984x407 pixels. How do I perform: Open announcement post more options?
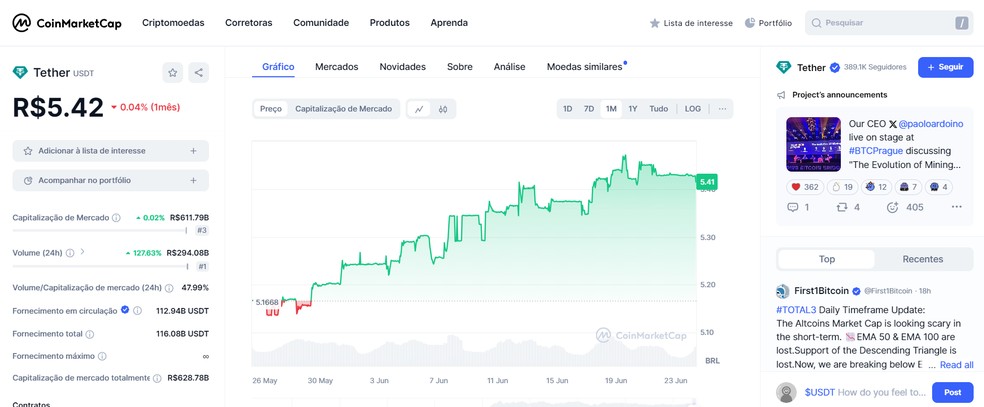click(x=956, y=207)
